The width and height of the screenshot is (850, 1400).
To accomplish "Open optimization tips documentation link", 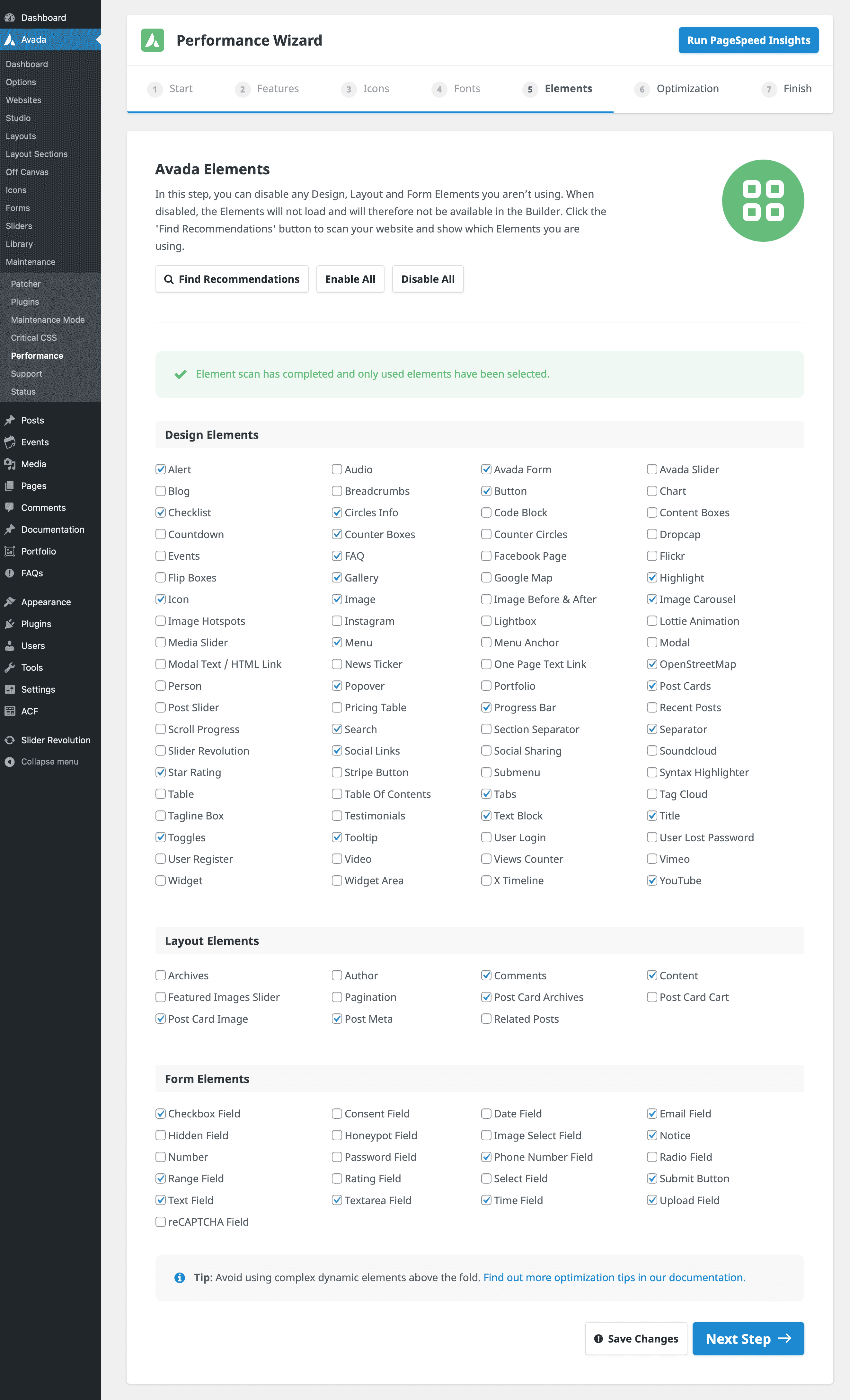I will coord(614,1278).
